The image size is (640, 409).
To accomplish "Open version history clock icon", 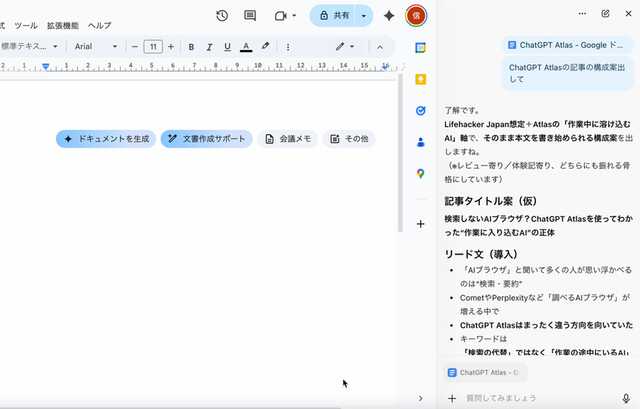I will click(x=222, y=16).
